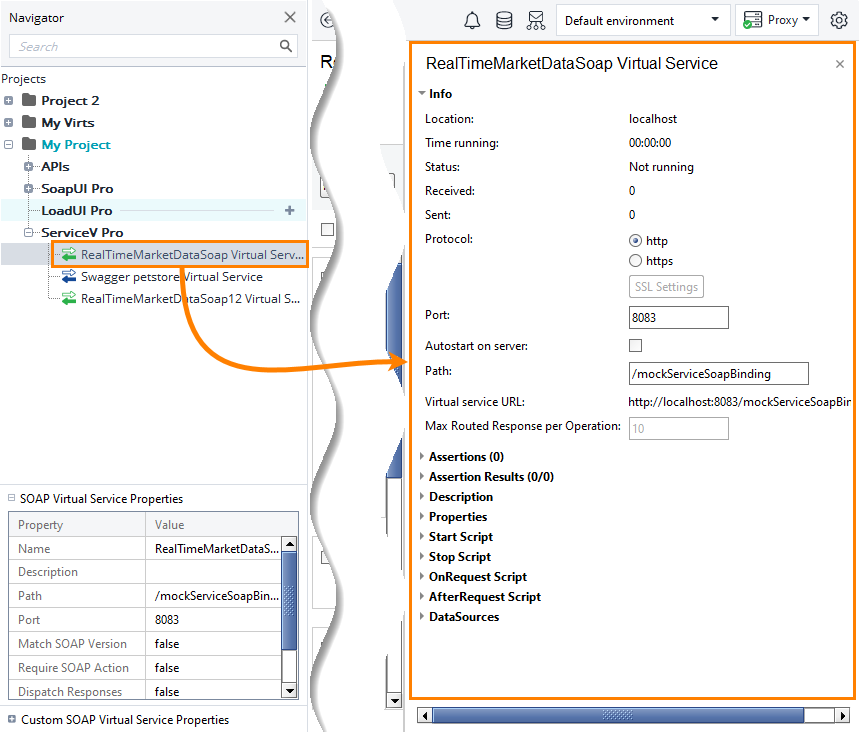Close the Navigator panel
Viewport: 859px width, 732px height.
(290, 18)
